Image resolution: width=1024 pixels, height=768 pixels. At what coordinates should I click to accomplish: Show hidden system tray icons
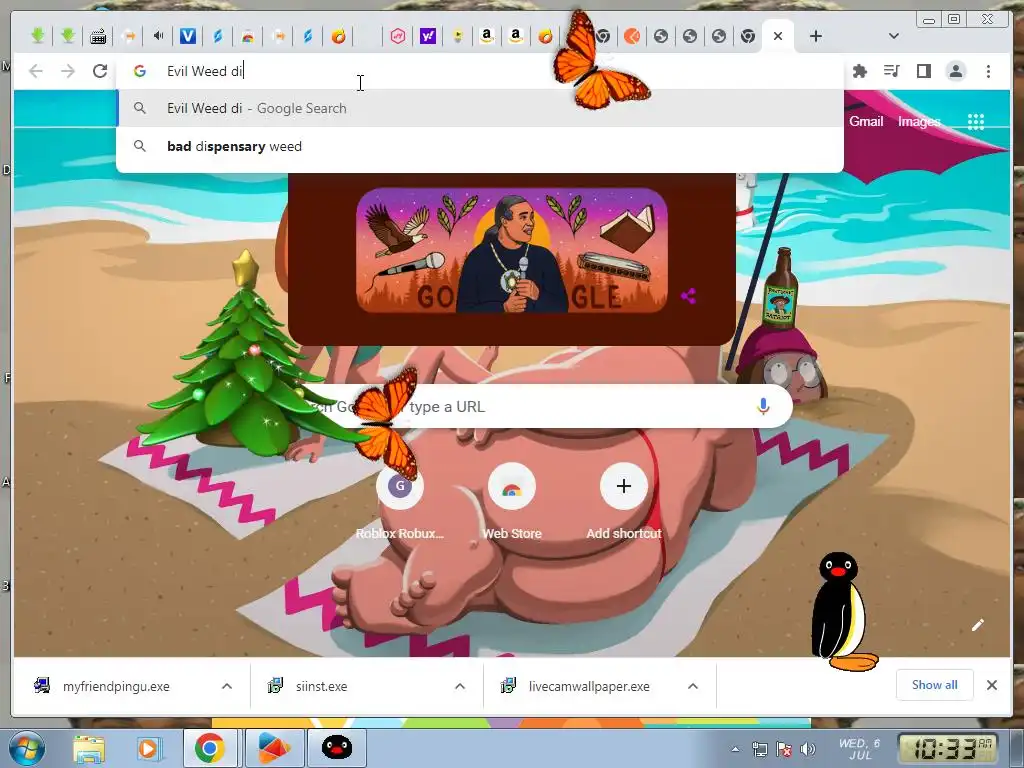[735, 749]
